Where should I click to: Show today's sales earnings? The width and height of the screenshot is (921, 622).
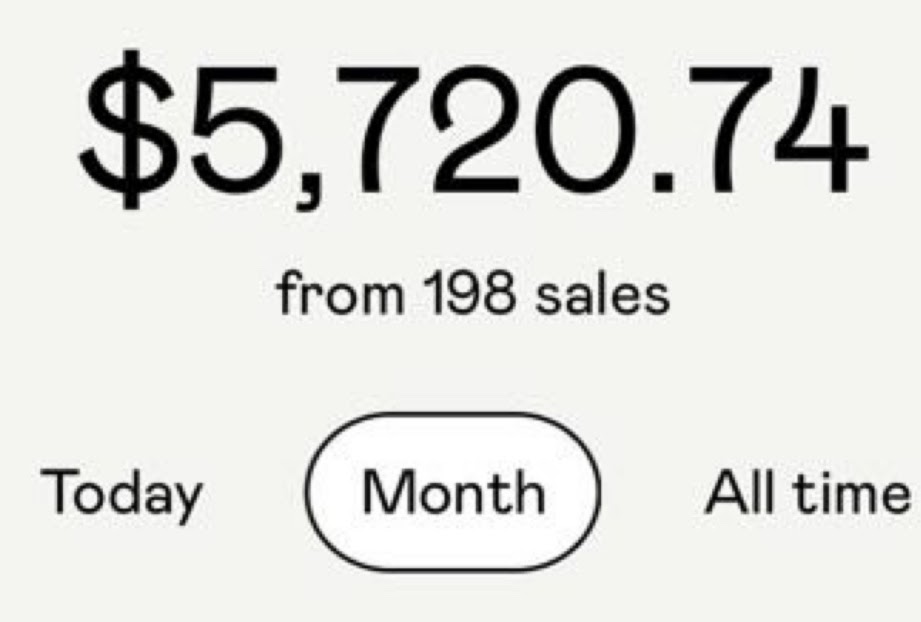(121, 494)
